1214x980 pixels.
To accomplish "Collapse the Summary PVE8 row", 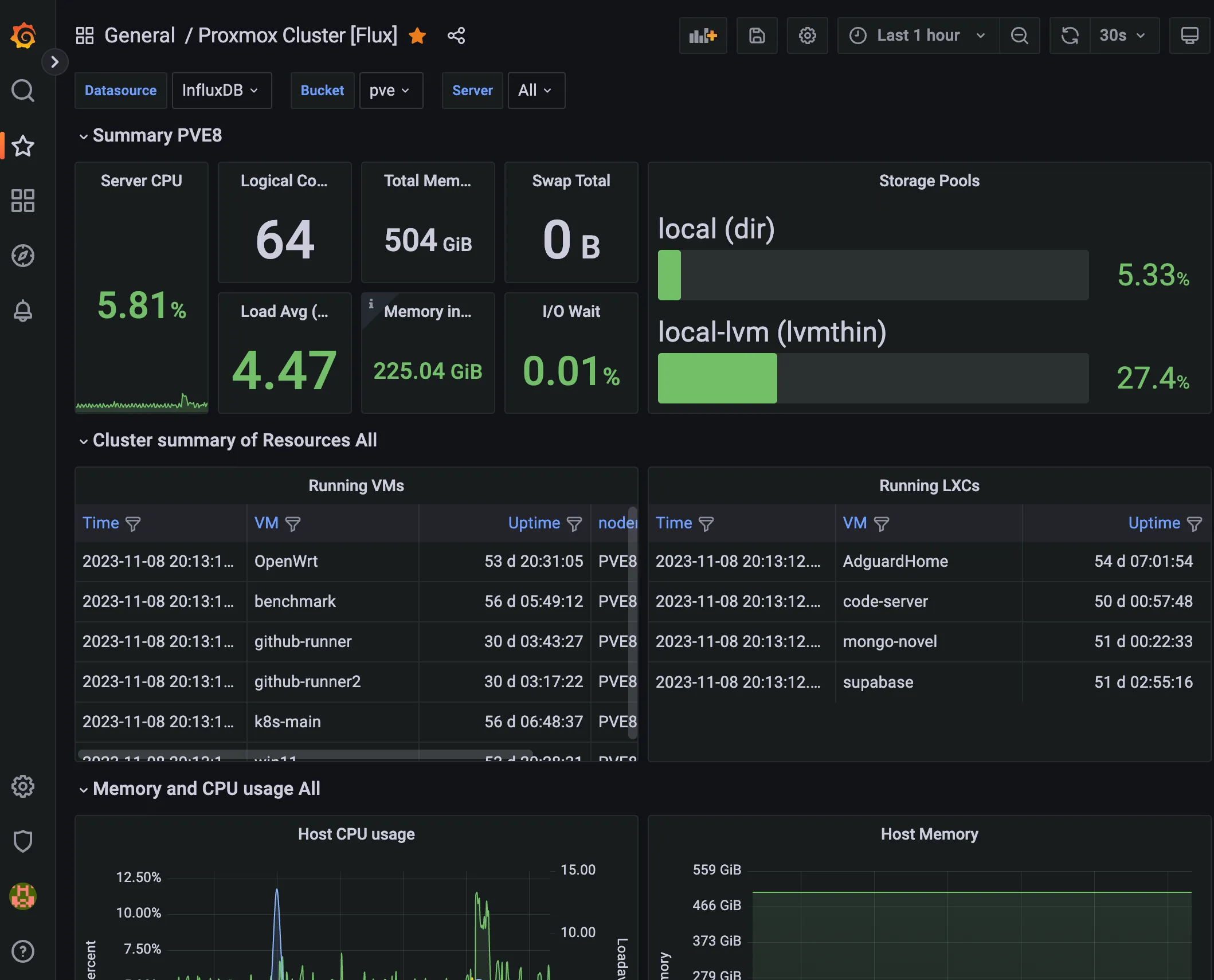I will pyautogui.click(x=150, y=136).
